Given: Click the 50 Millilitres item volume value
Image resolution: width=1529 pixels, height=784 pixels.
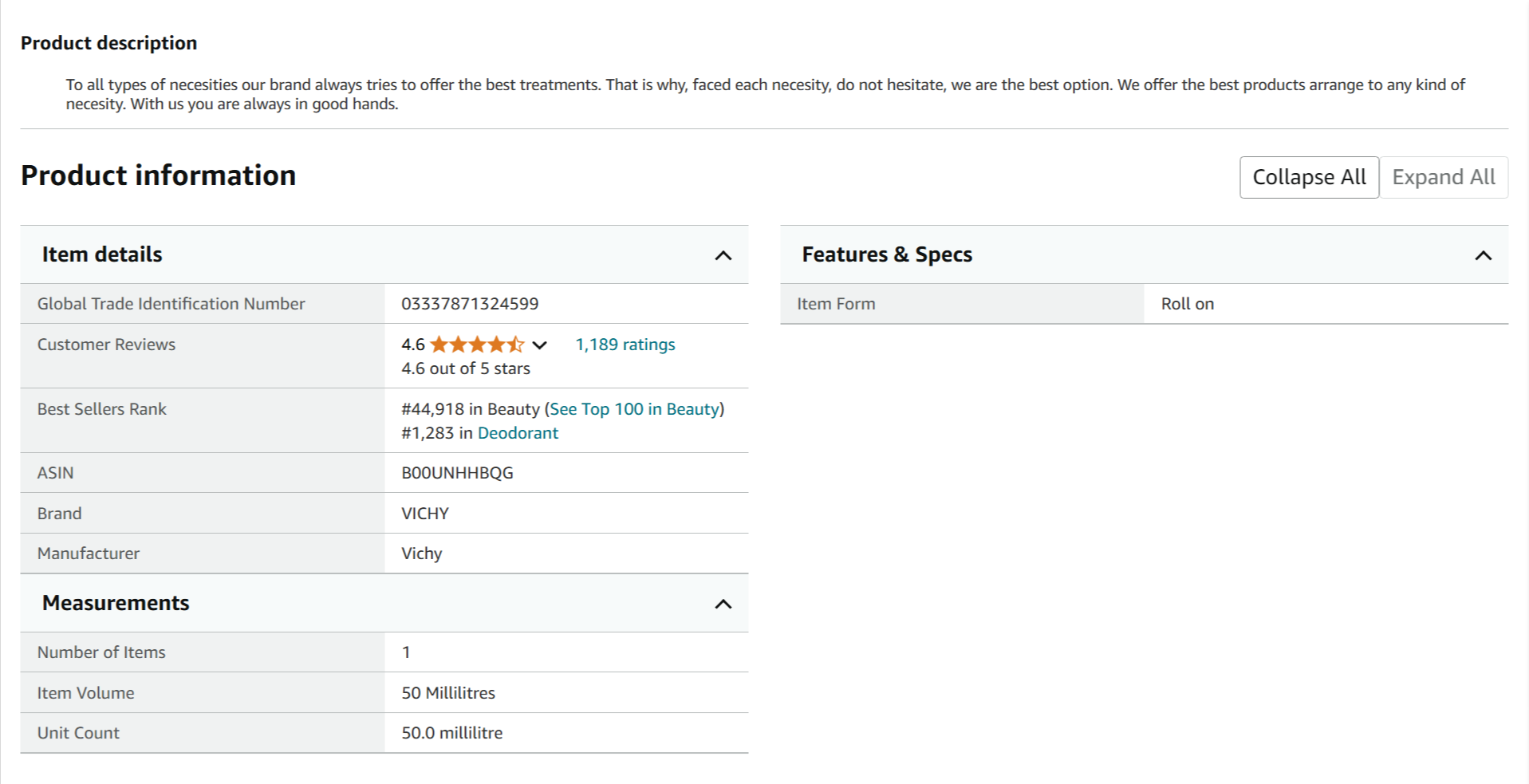Looking at the screenshot, I should [447, 693].
